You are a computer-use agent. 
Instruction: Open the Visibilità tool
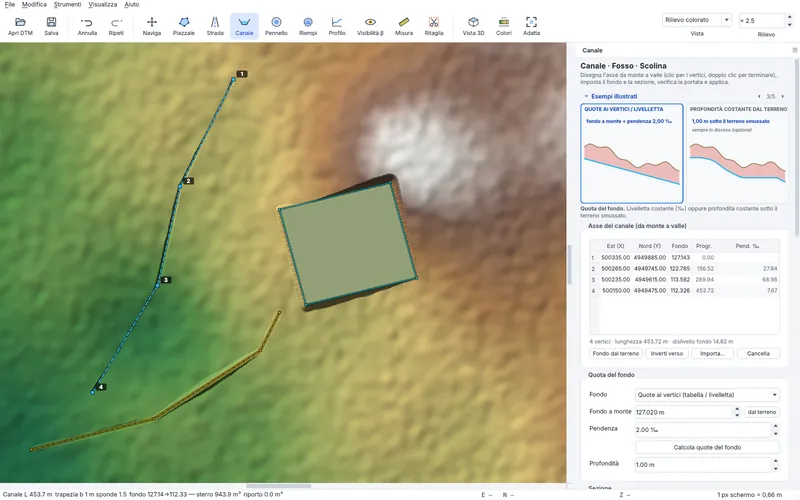tap(370, 26)
